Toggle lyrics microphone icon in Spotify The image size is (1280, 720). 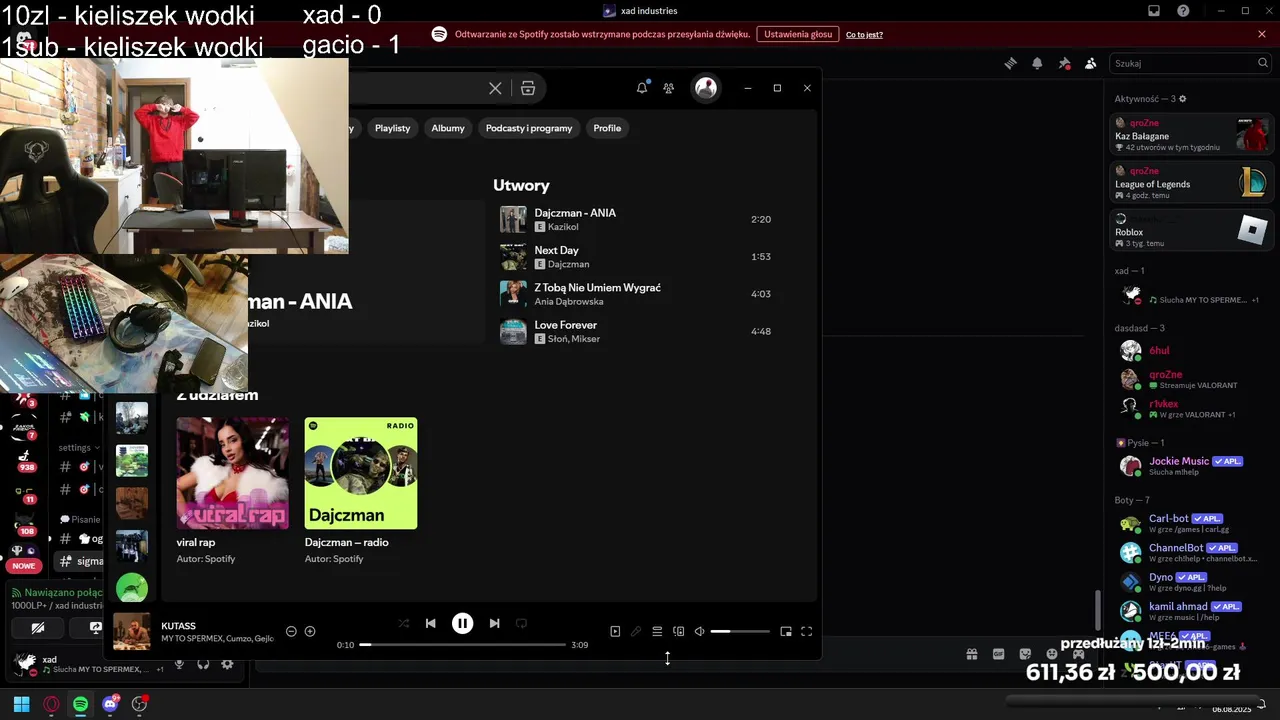tap(636, 631)
